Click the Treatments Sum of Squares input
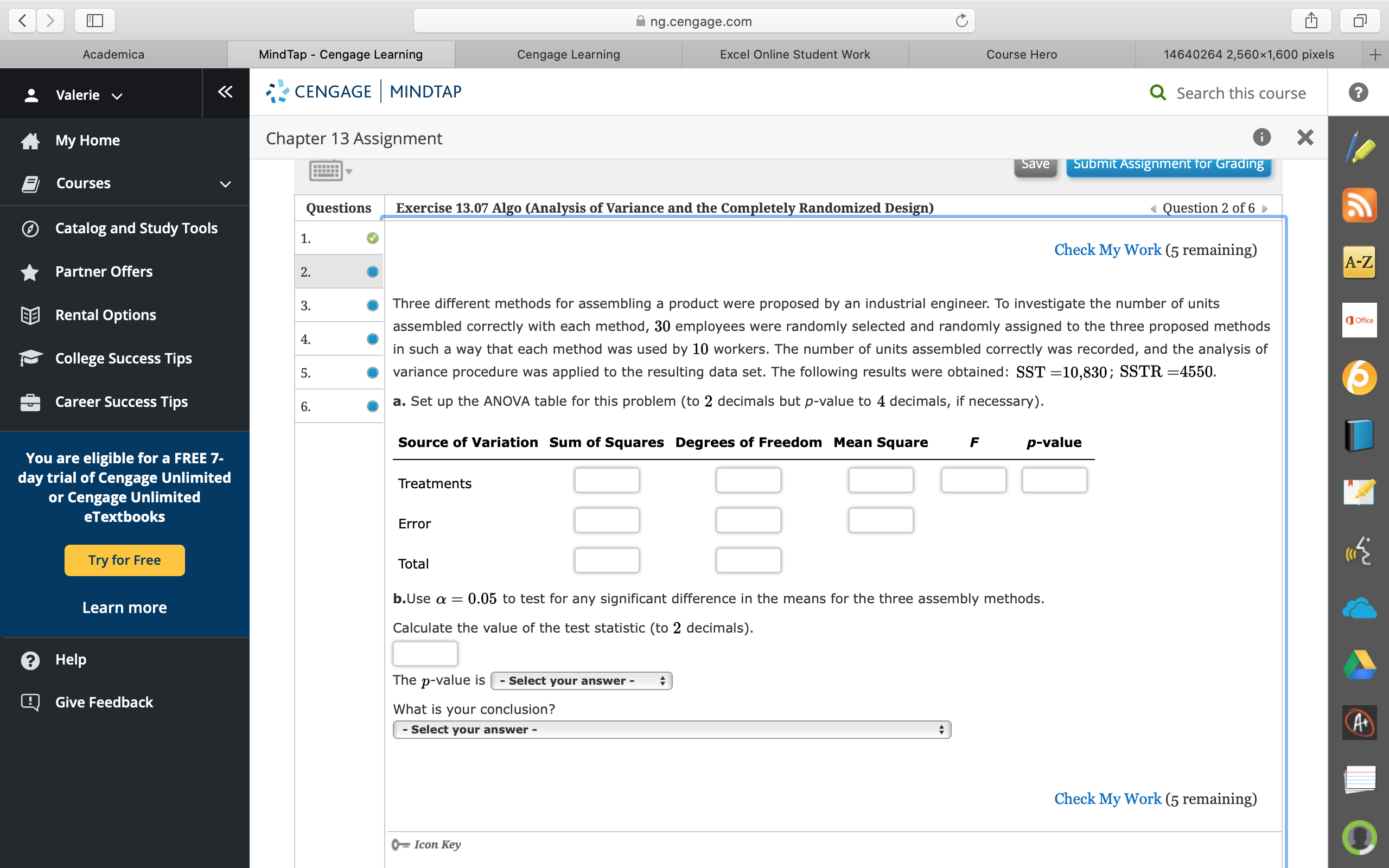1389x868 pixels. pos(606,481)
